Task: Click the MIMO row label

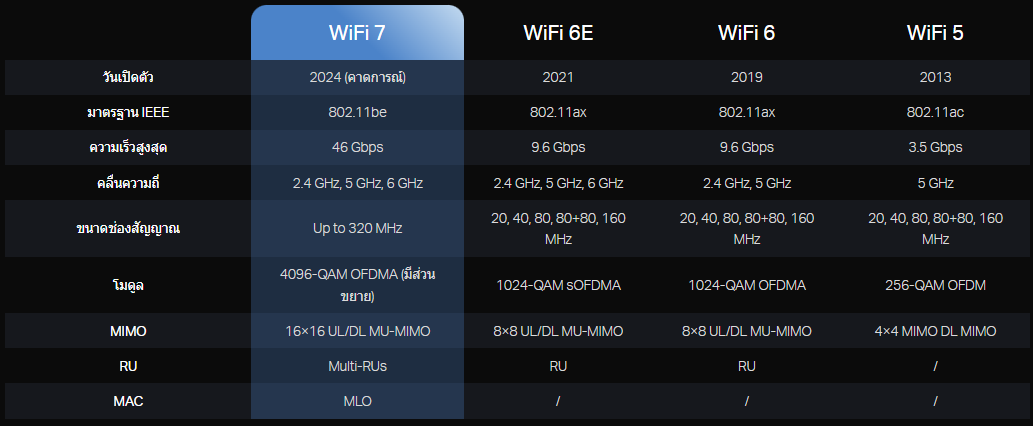Action: pos(128,331)
